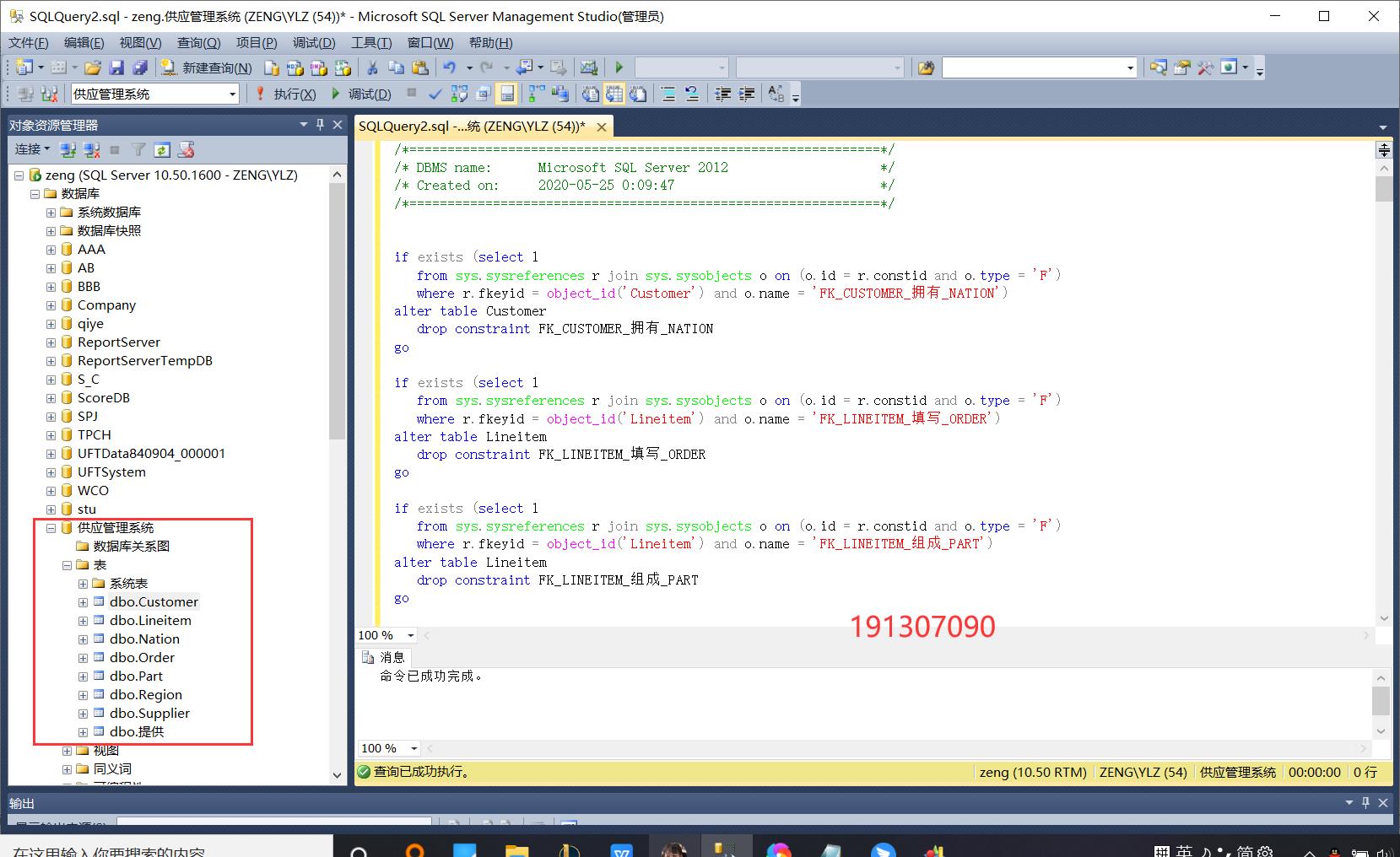Click the 执行(X) execute button
This screenshot has height=857, width=1400.
[x=287, y=94]
